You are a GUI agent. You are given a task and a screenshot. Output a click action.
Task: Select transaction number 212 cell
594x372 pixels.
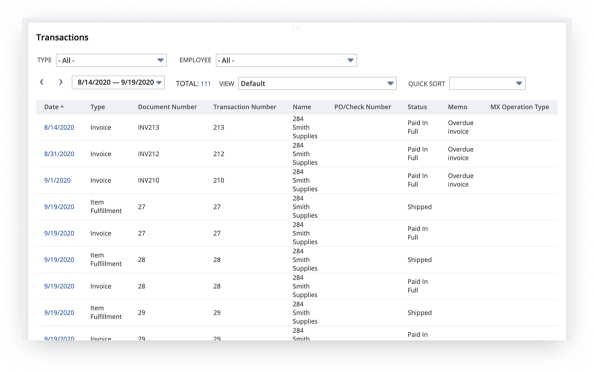click(x=219, y=154)
